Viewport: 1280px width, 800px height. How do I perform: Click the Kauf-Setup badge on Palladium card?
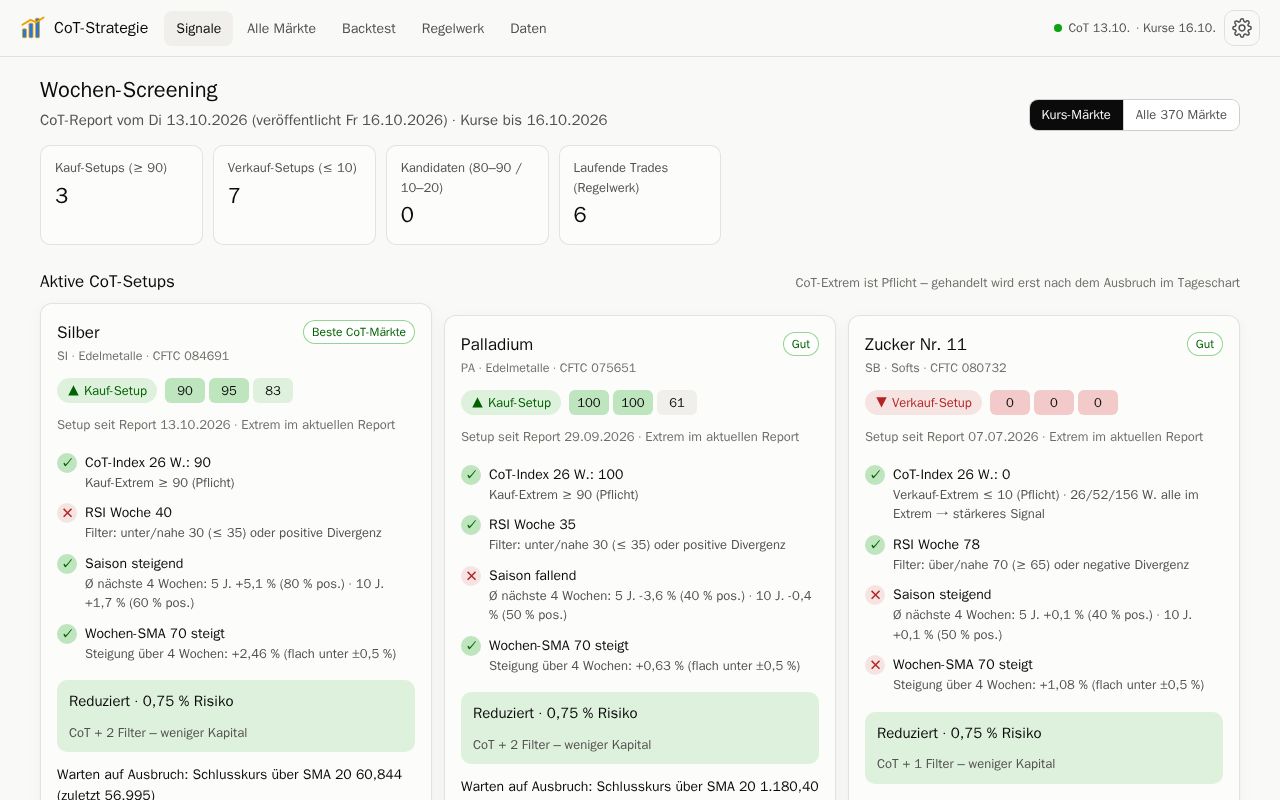pos(511,403)
